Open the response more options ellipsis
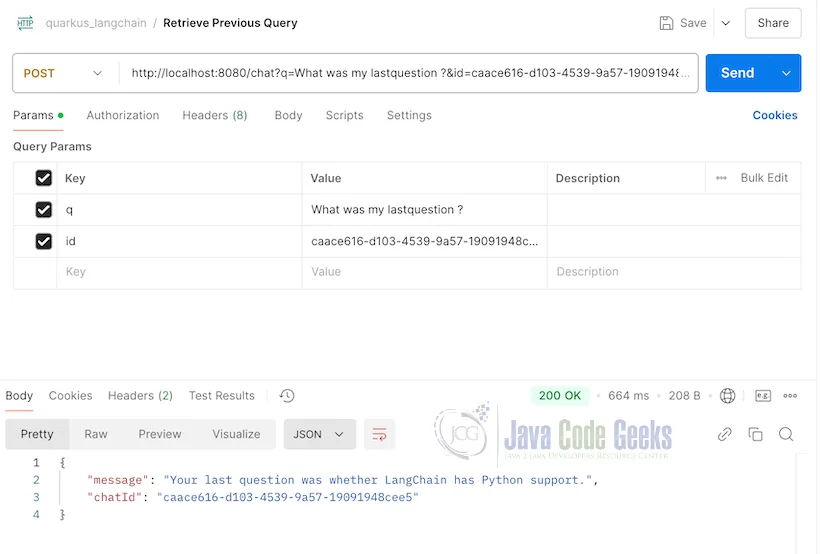Image resolution: width=820 pixels, height=554 pixels. pyautogui.click(x=790, y=396)
